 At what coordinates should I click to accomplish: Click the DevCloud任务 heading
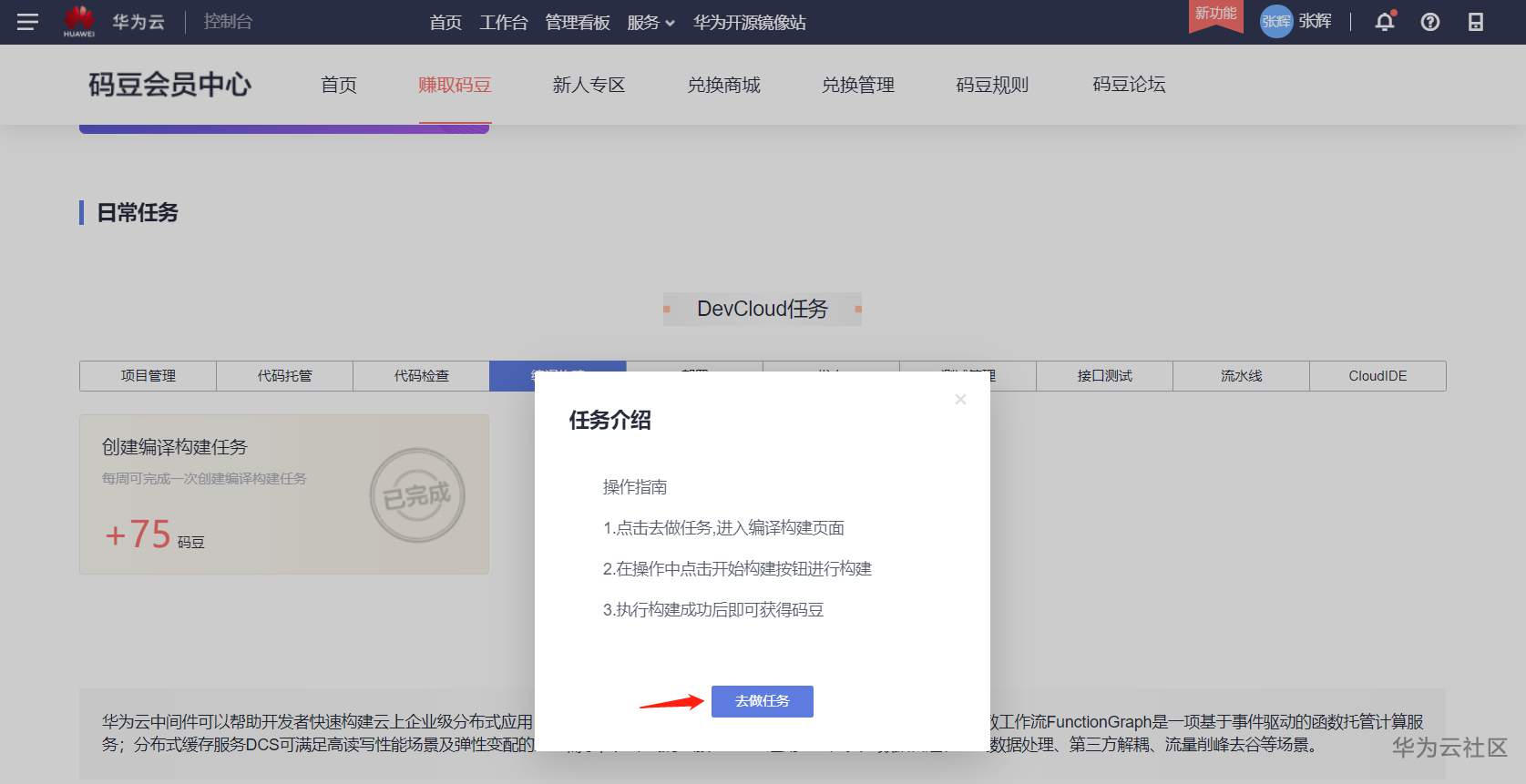click(763, 309)
